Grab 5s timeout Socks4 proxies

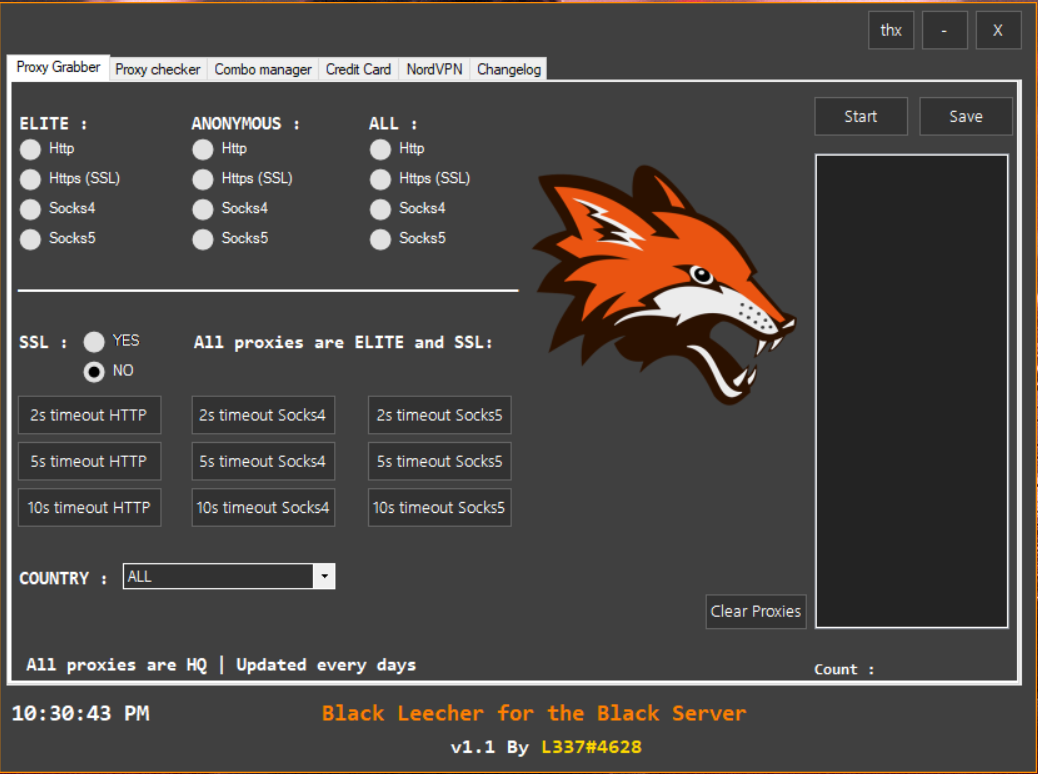point(263,461)
